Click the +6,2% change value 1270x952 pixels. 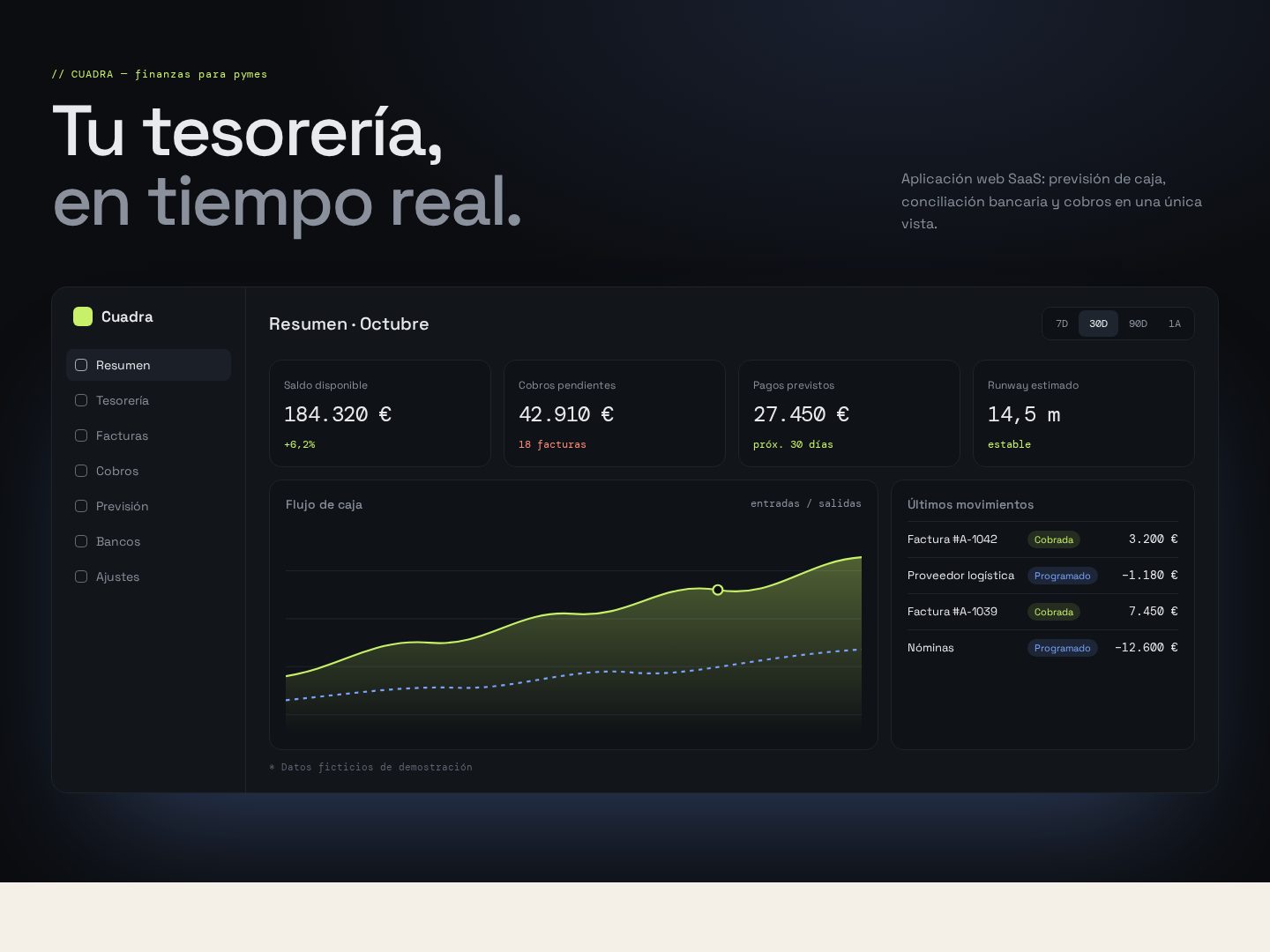pyautogui.click(x=299, y=444)
